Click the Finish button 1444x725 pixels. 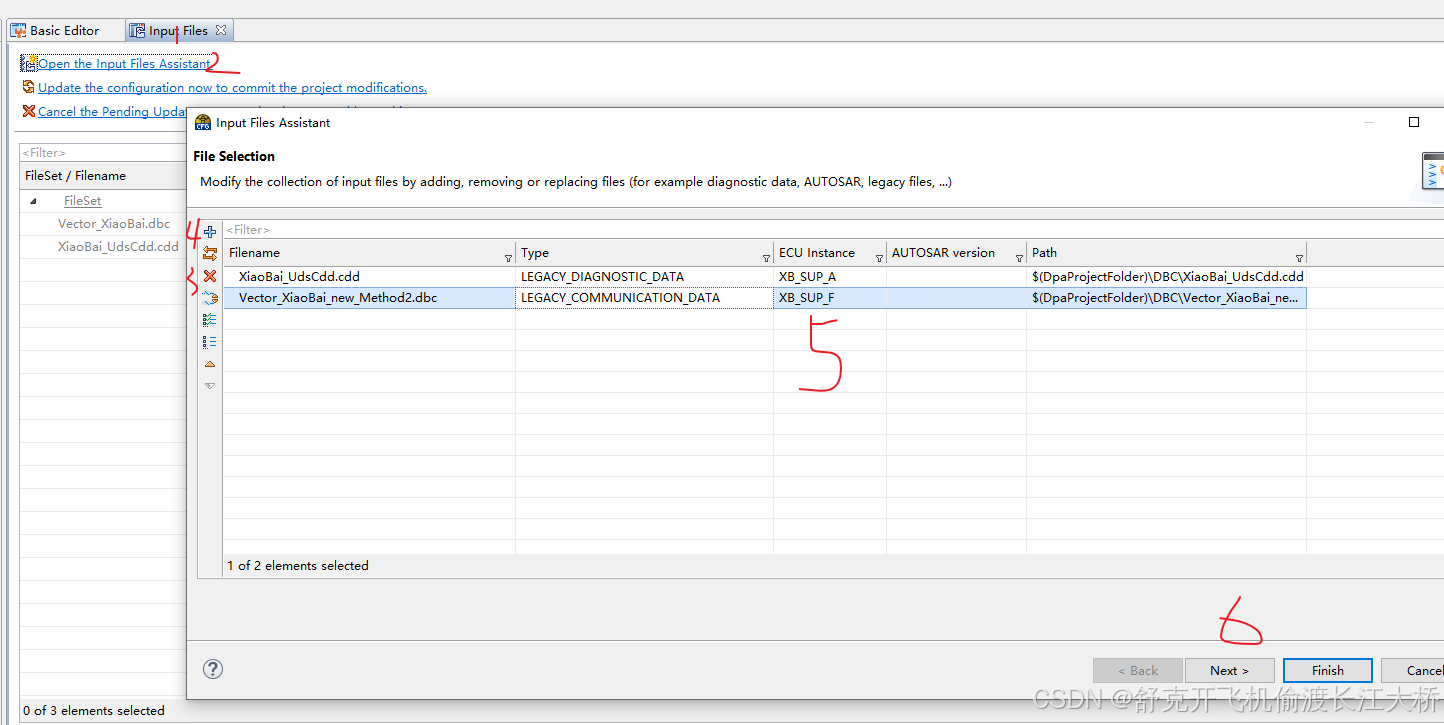pos(1327,670)
